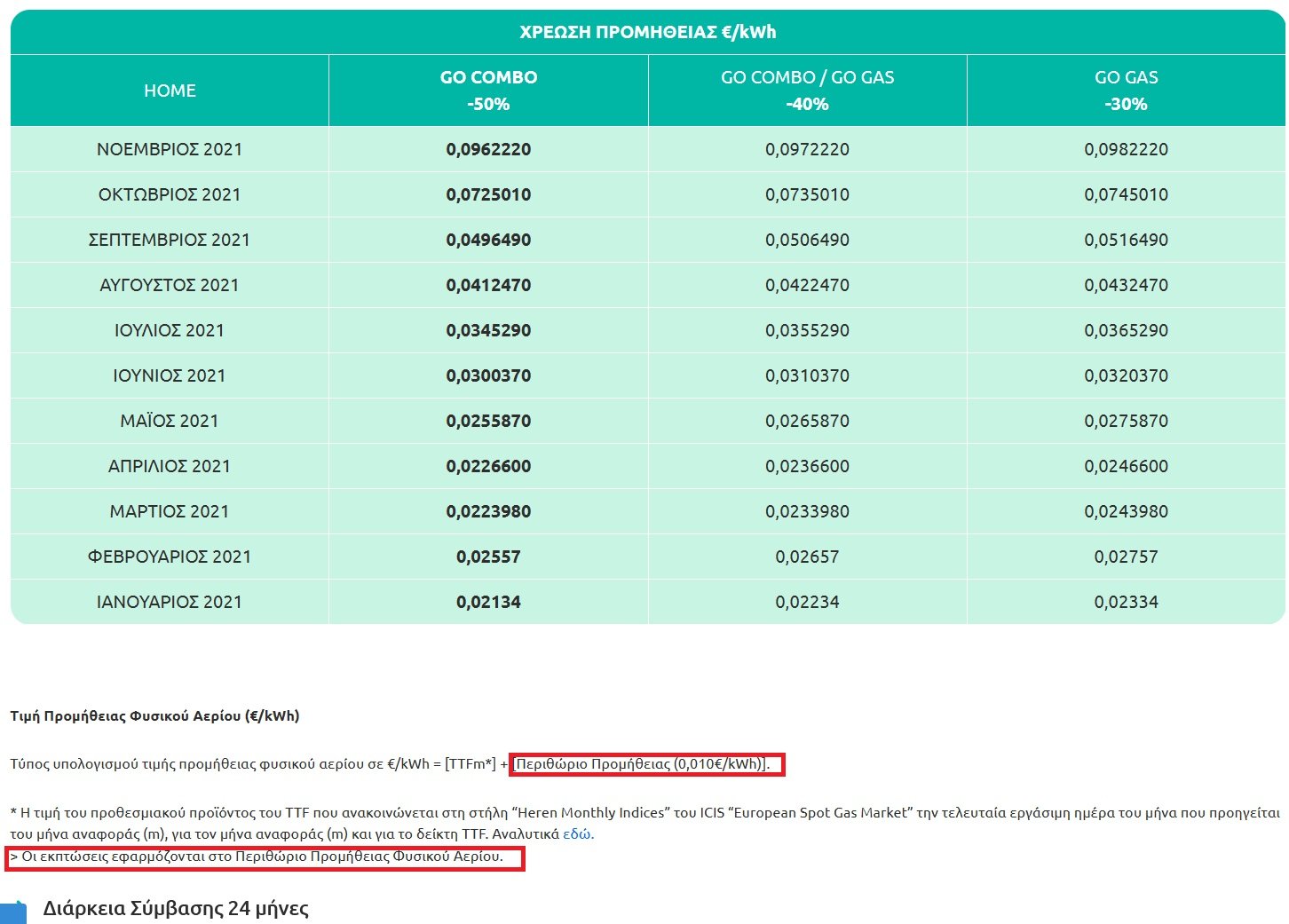
Task: Click the value 0,0243980
Action: click(1126, 511)
